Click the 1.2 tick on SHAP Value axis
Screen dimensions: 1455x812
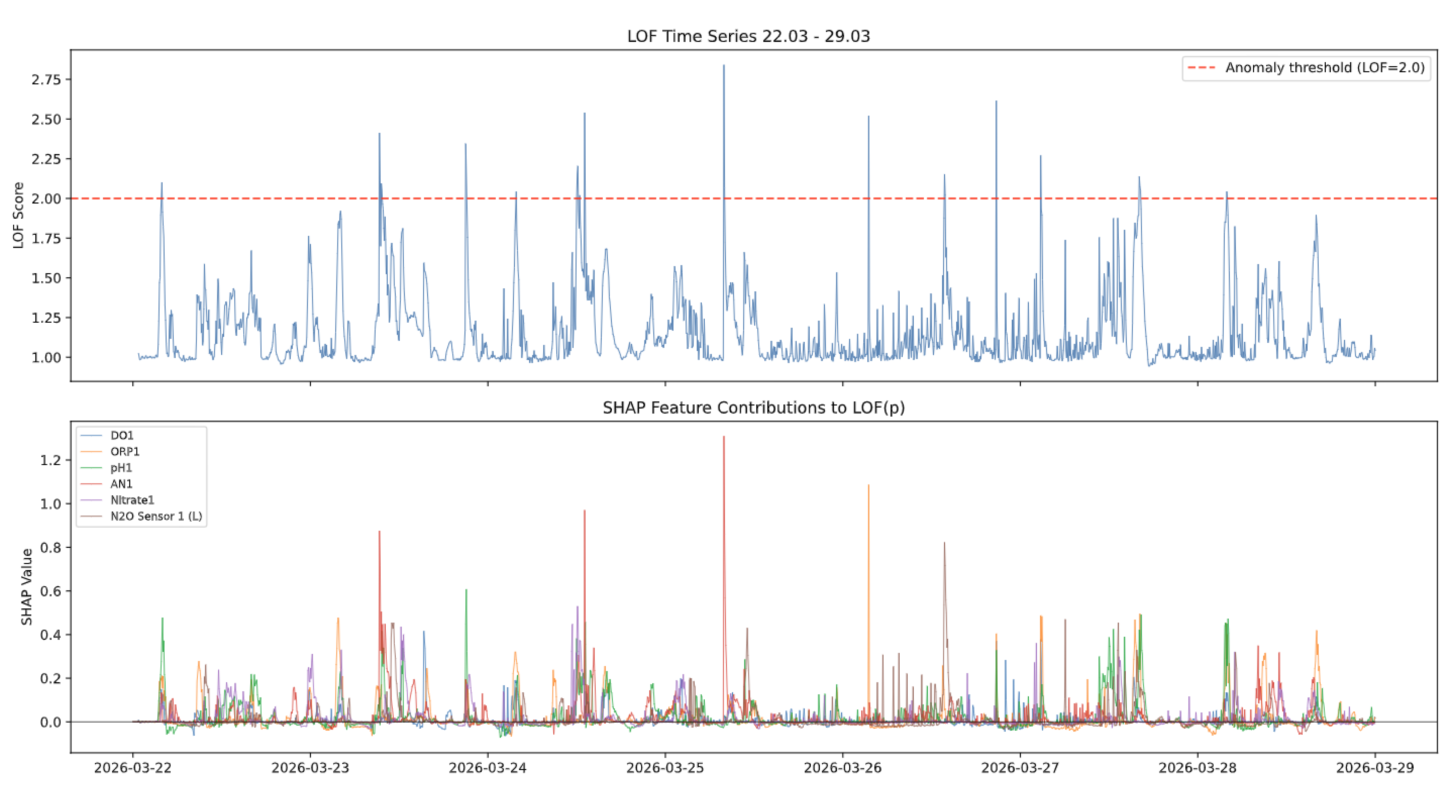click(51, 460)
